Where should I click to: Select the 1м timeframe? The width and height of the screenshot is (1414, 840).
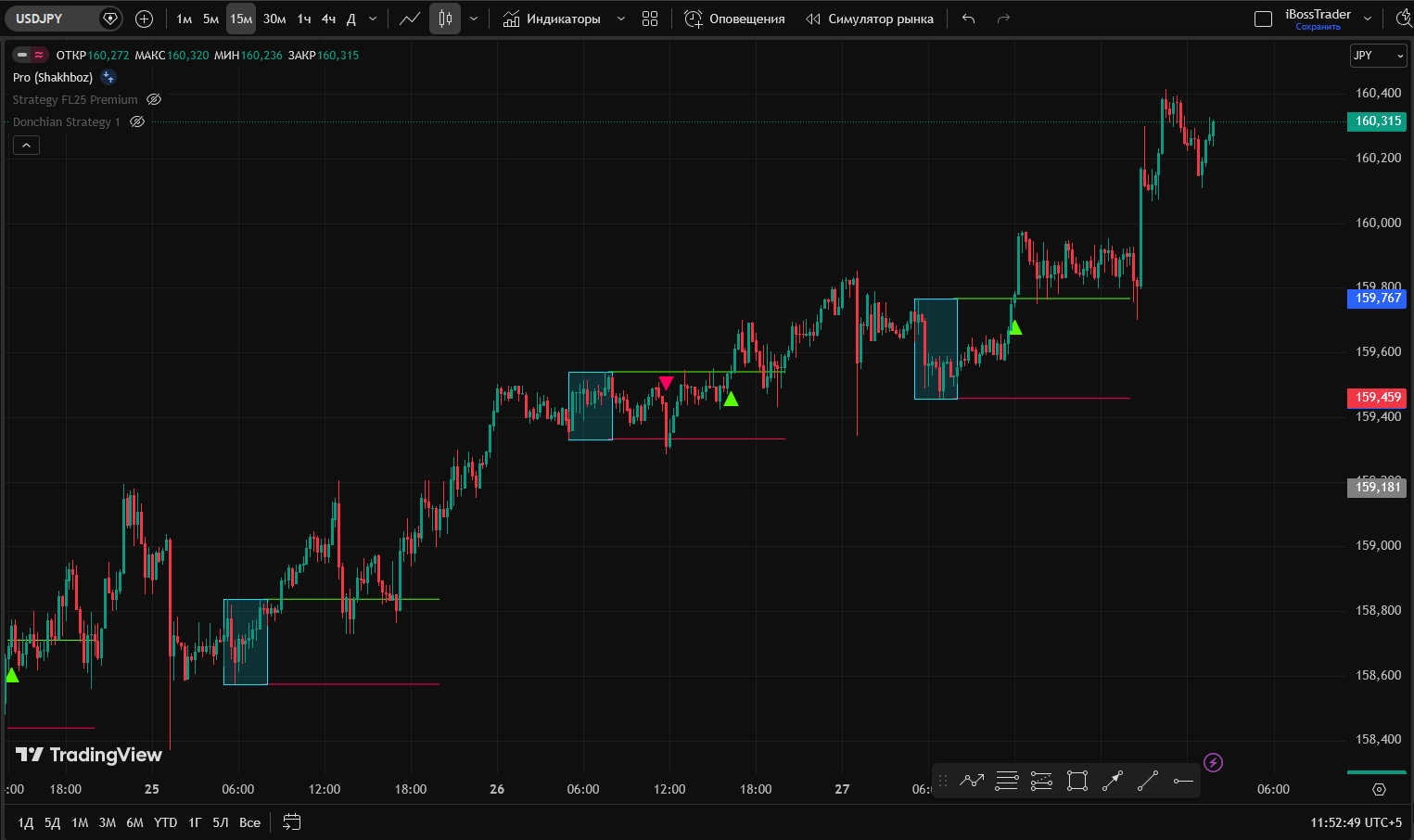[x=185, y=19]
